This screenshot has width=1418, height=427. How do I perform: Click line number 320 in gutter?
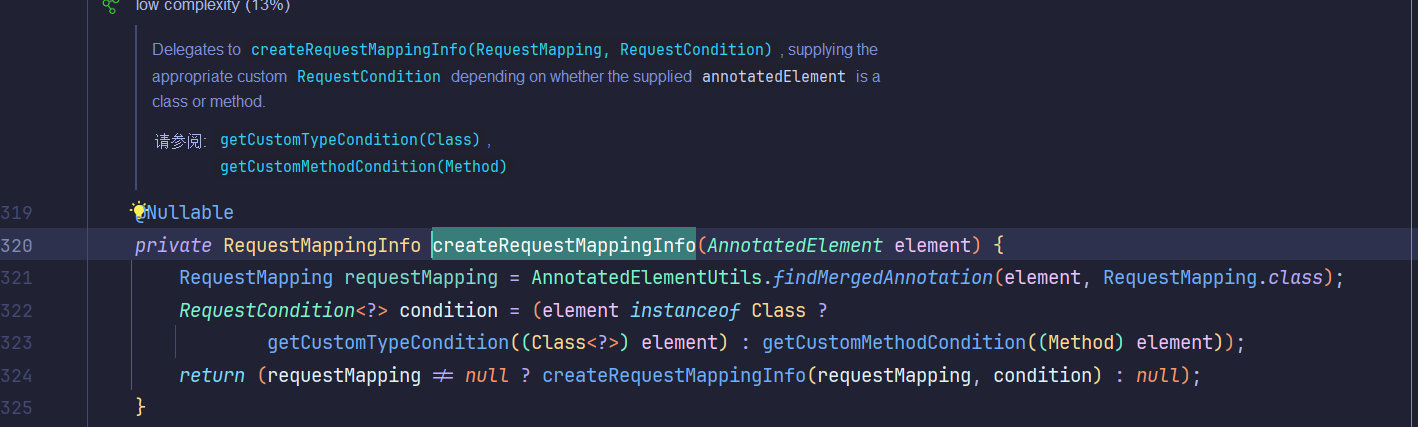click(x=17, y=245)
